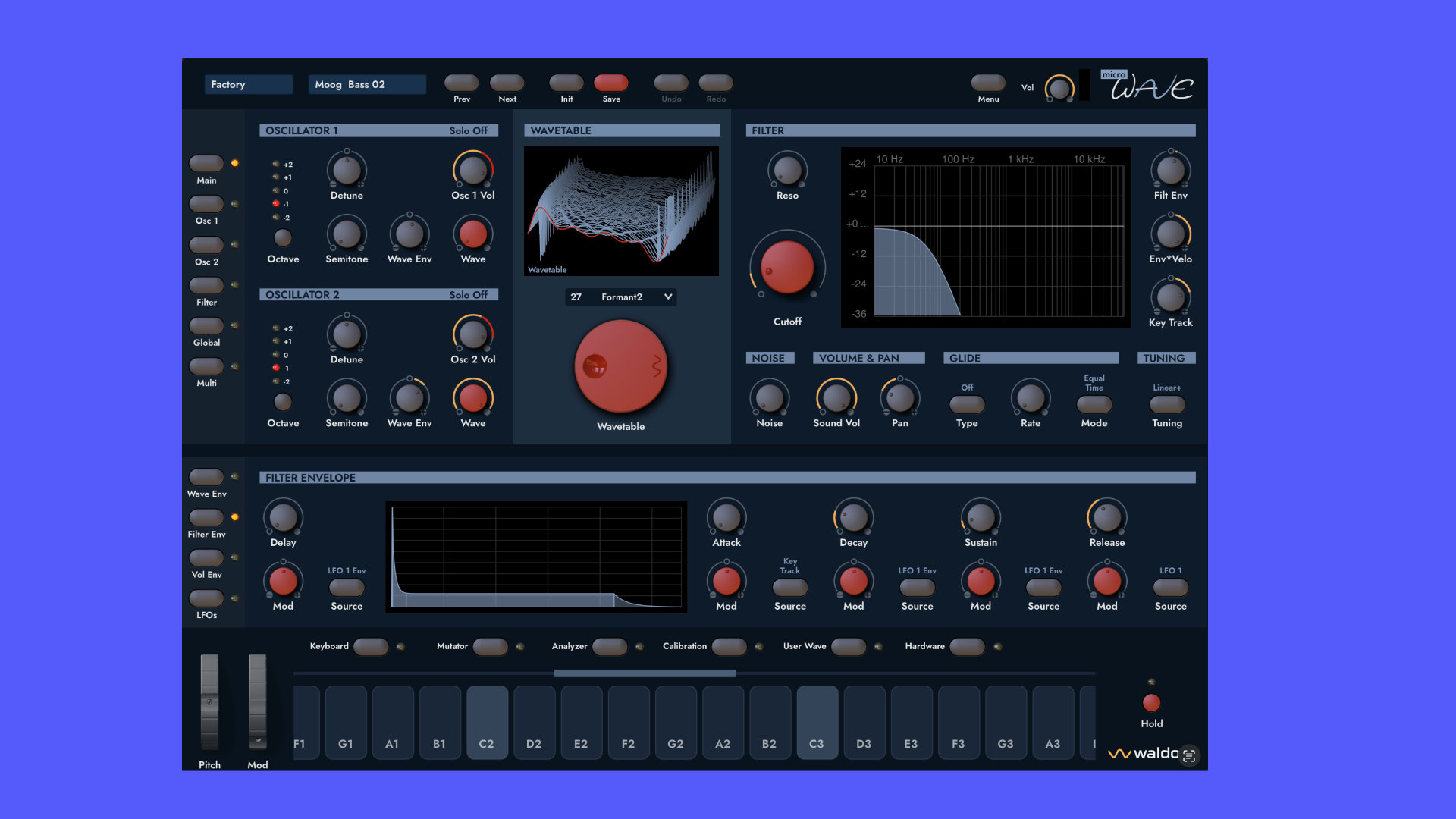Click the Init button
This screenshot has width=1456, height=819.
pyautogui.click(x=566, y=82)
